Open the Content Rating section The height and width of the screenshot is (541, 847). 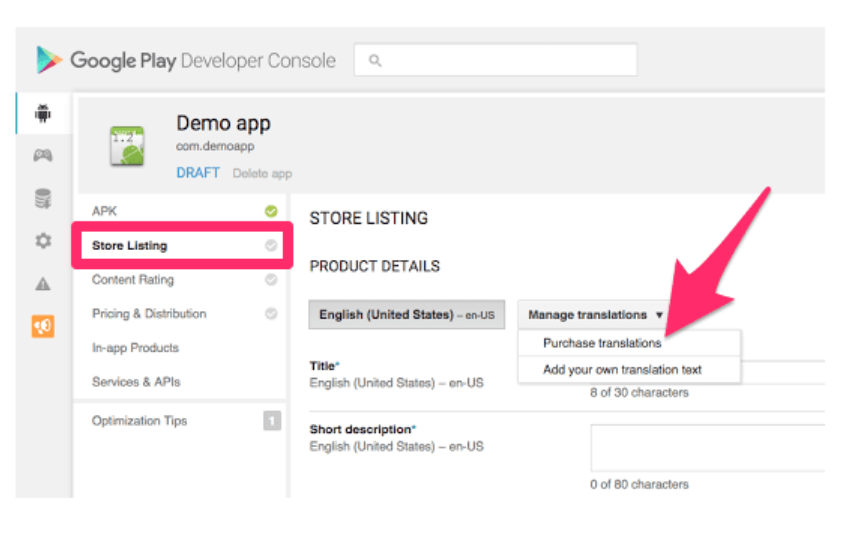tap(183, 280)
